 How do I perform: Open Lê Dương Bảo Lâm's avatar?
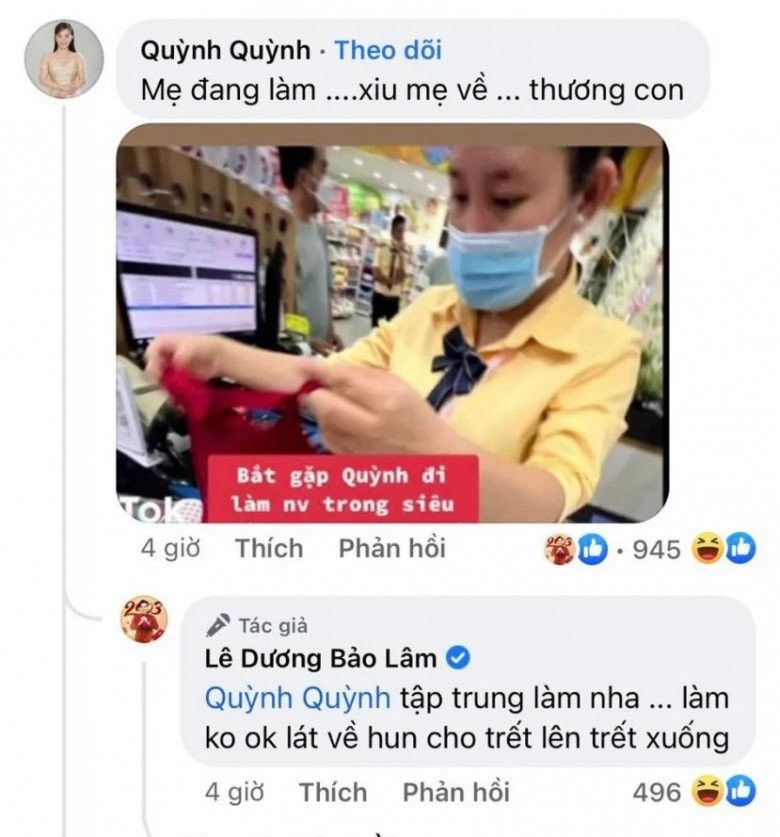click(x=144, y=619)
